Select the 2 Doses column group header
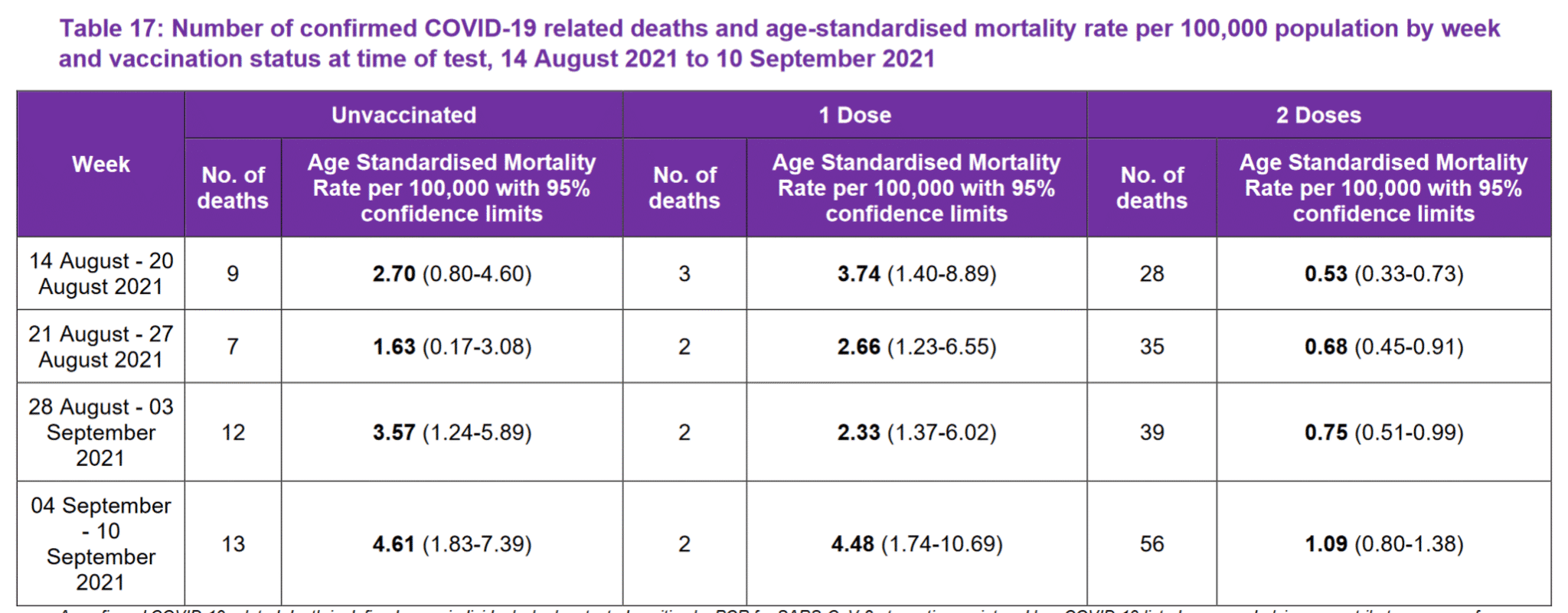Screen dimensions: 1568x613 [1318, 116]
